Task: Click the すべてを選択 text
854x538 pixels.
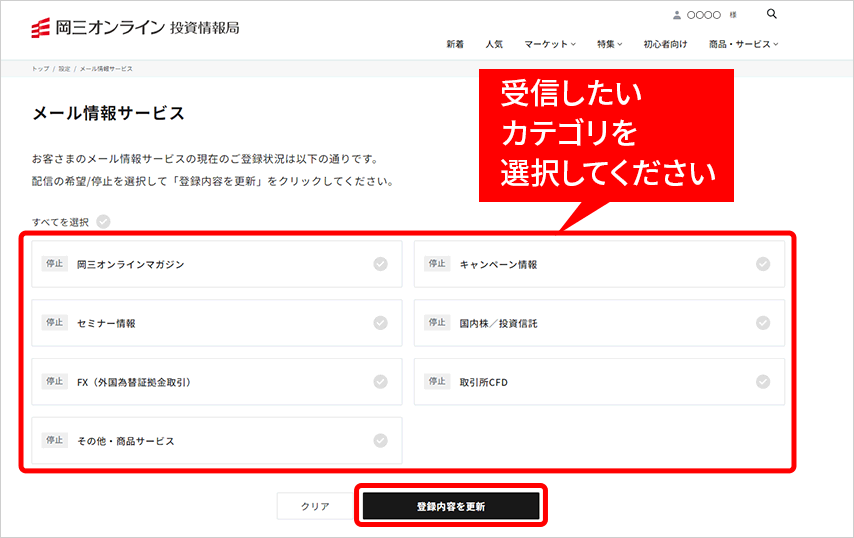Action: pyautogui.click(x=60, y=222)
